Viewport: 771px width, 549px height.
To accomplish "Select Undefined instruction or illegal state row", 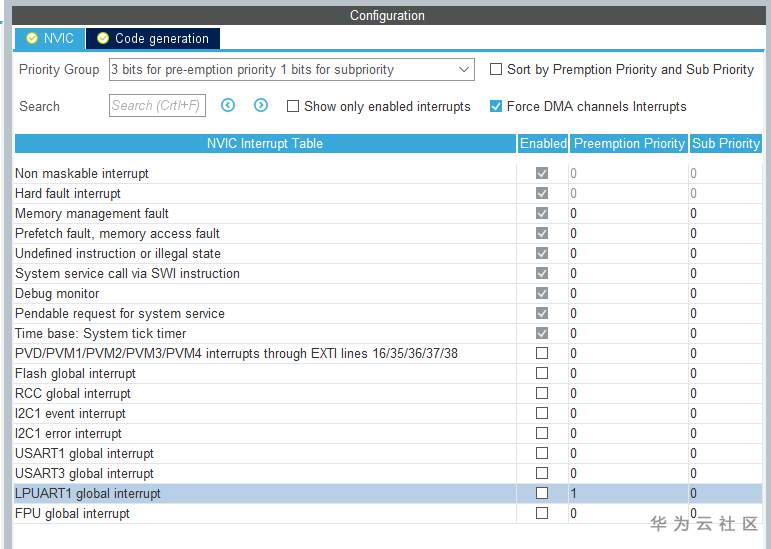I will tap(388, 254).
